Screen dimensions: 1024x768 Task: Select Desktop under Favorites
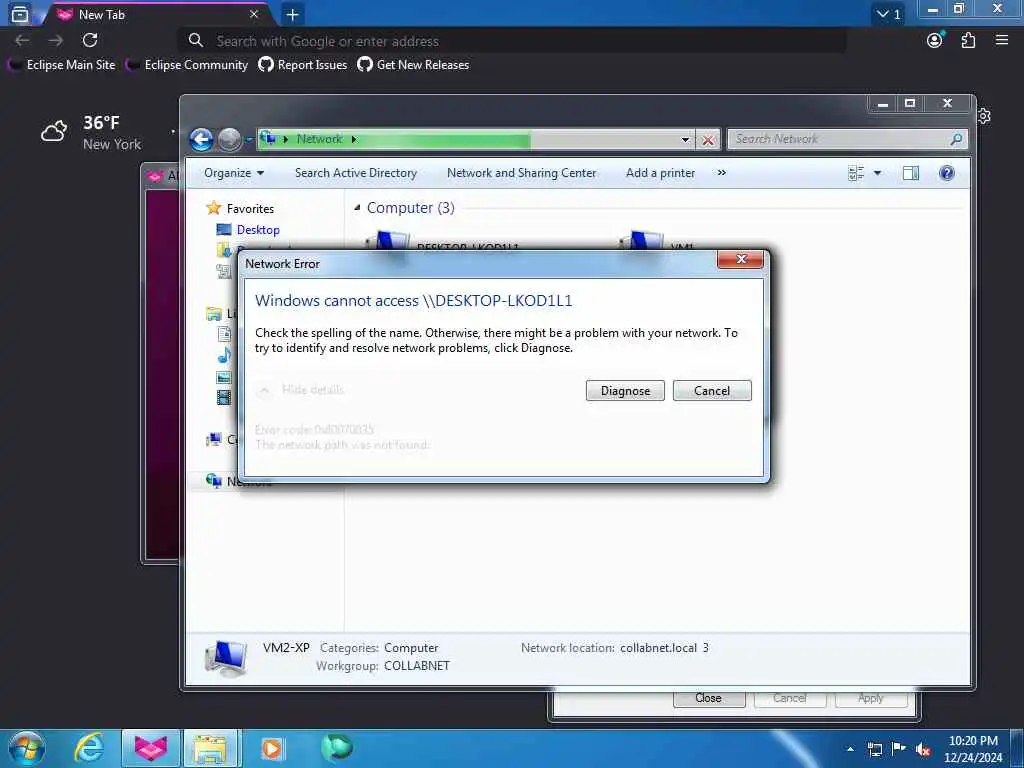[x=248, y=230]
